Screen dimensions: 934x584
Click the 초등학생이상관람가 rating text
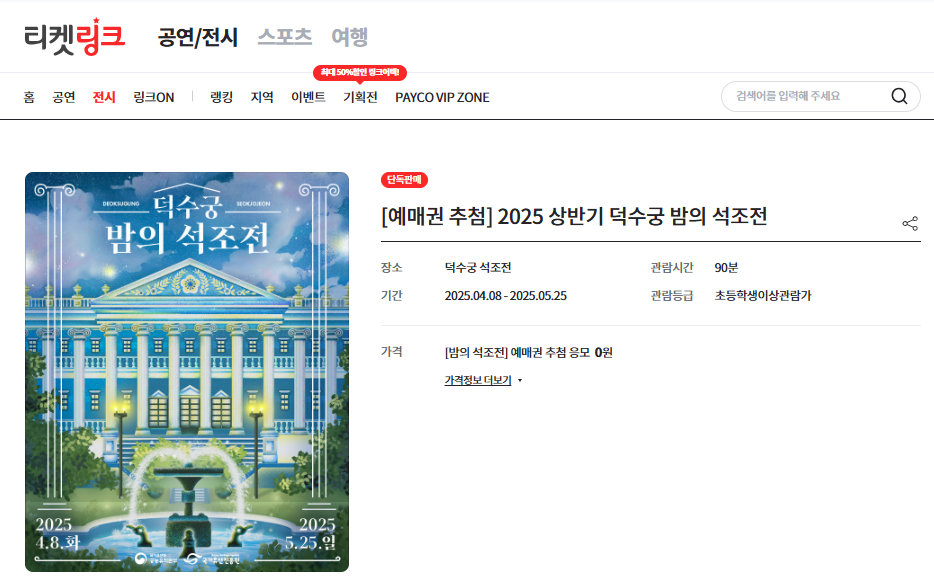762,296
